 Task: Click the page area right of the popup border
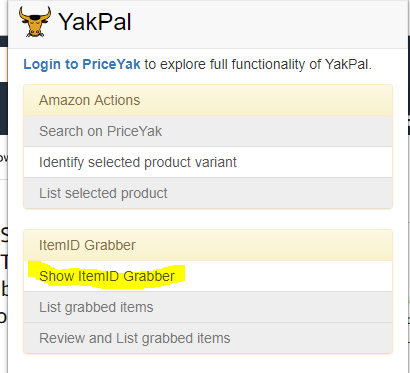coord(409,200)
